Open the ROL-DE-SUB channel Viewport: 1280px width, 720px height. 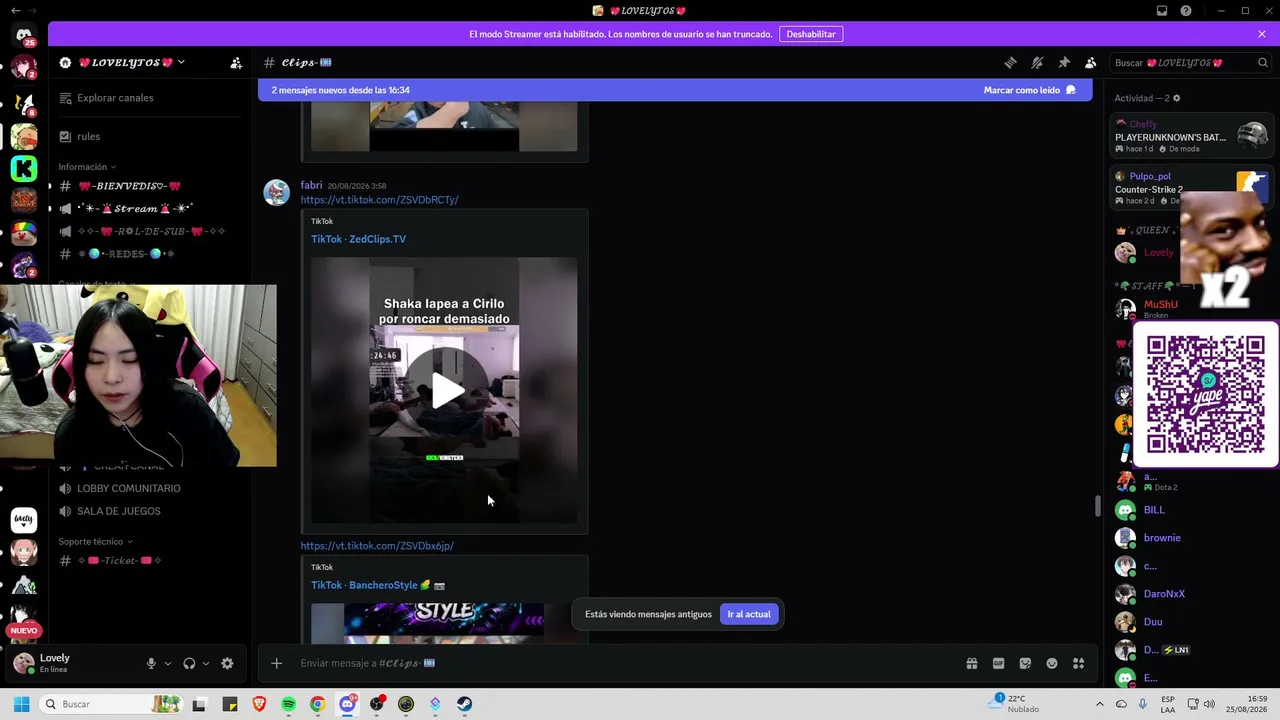pos(150,231)
